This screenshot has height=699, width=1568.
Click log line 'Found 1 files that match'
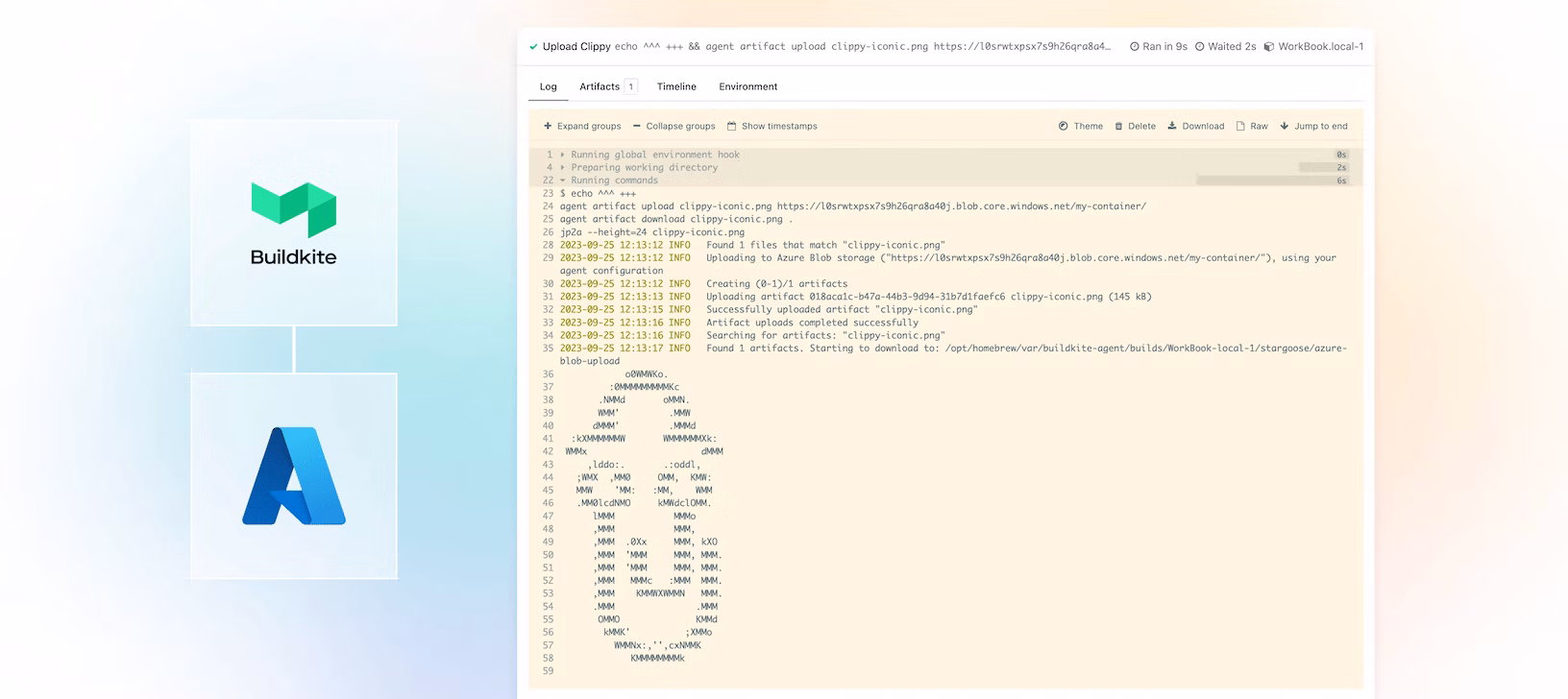(825, 245)
